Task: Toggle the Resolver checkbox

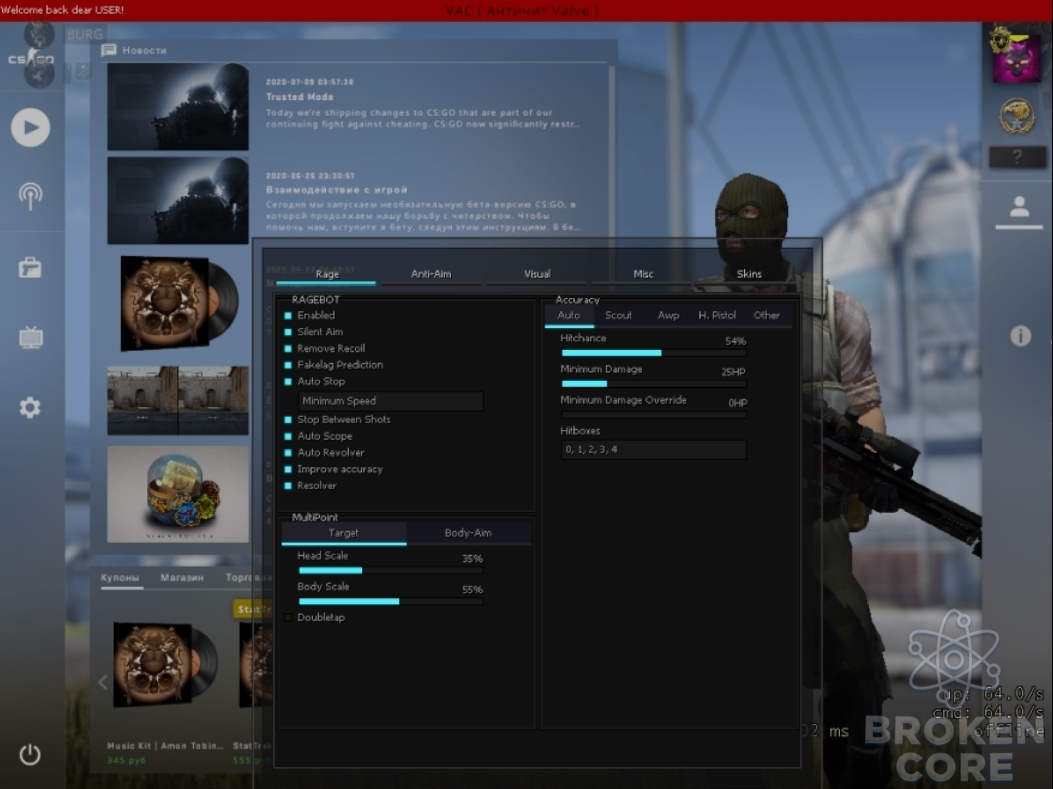Action: tap(288, 485)
